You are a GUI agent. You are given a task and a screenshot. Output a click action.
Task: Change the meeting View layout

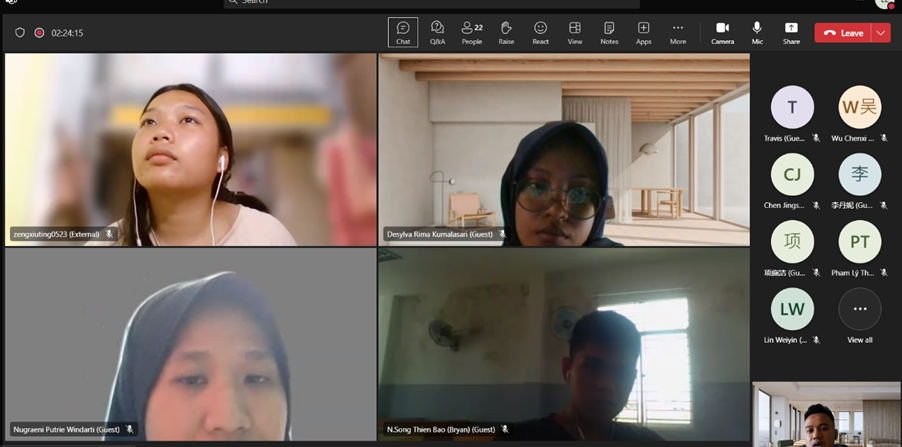tap(575, 32)
